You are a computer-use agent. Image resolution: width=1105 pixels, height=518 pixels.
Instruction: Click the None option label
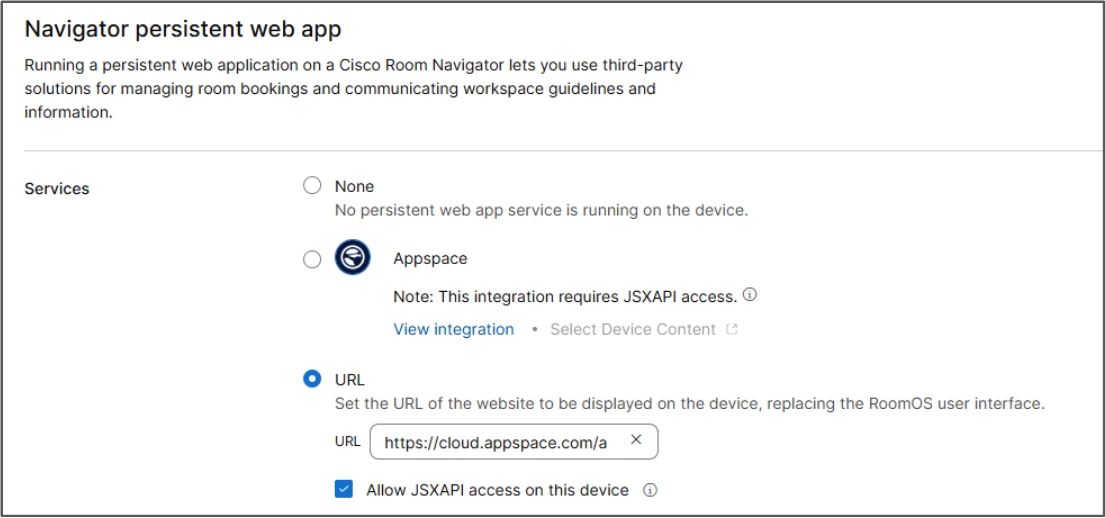point(354,186)
